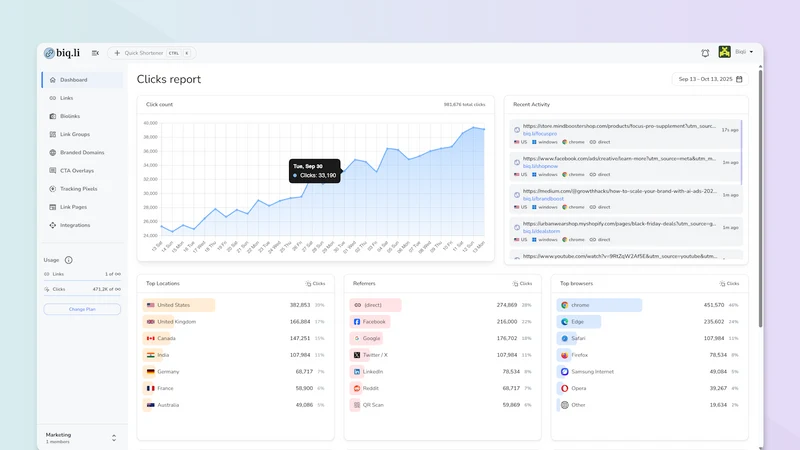Click the facebook.com ads activity URL

(619, 159)
